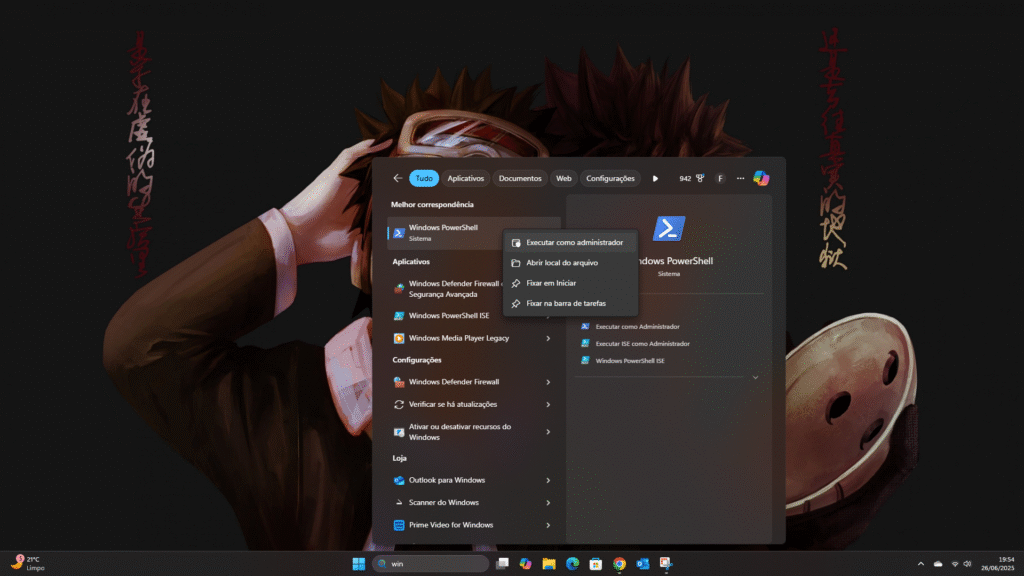This screenshot has width=1024, height=576.
Task: Expand Prime Video for Windows chevron
Action: point(548,525)
